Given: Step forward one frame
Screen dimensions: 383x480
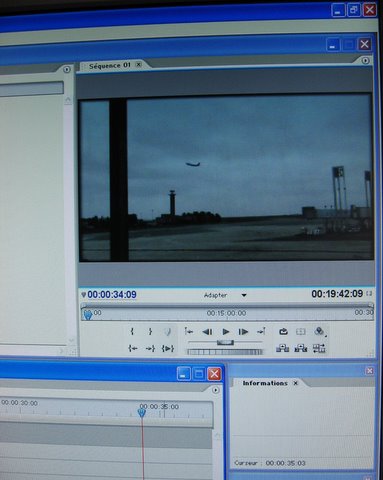Looking at the screenshot, I should click(x=243, y=332).
